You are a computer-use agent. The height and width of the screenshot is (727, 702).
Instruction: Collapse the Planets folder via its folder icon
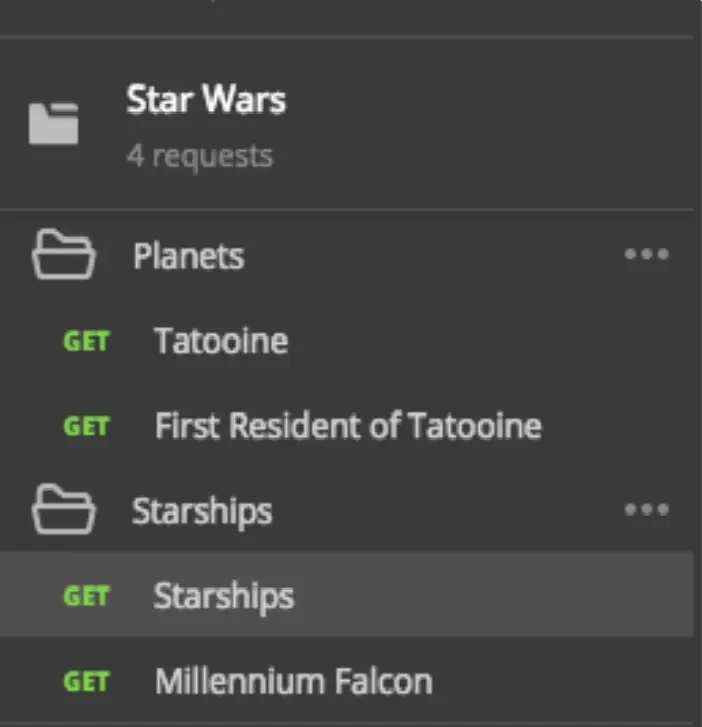[63, 256]
